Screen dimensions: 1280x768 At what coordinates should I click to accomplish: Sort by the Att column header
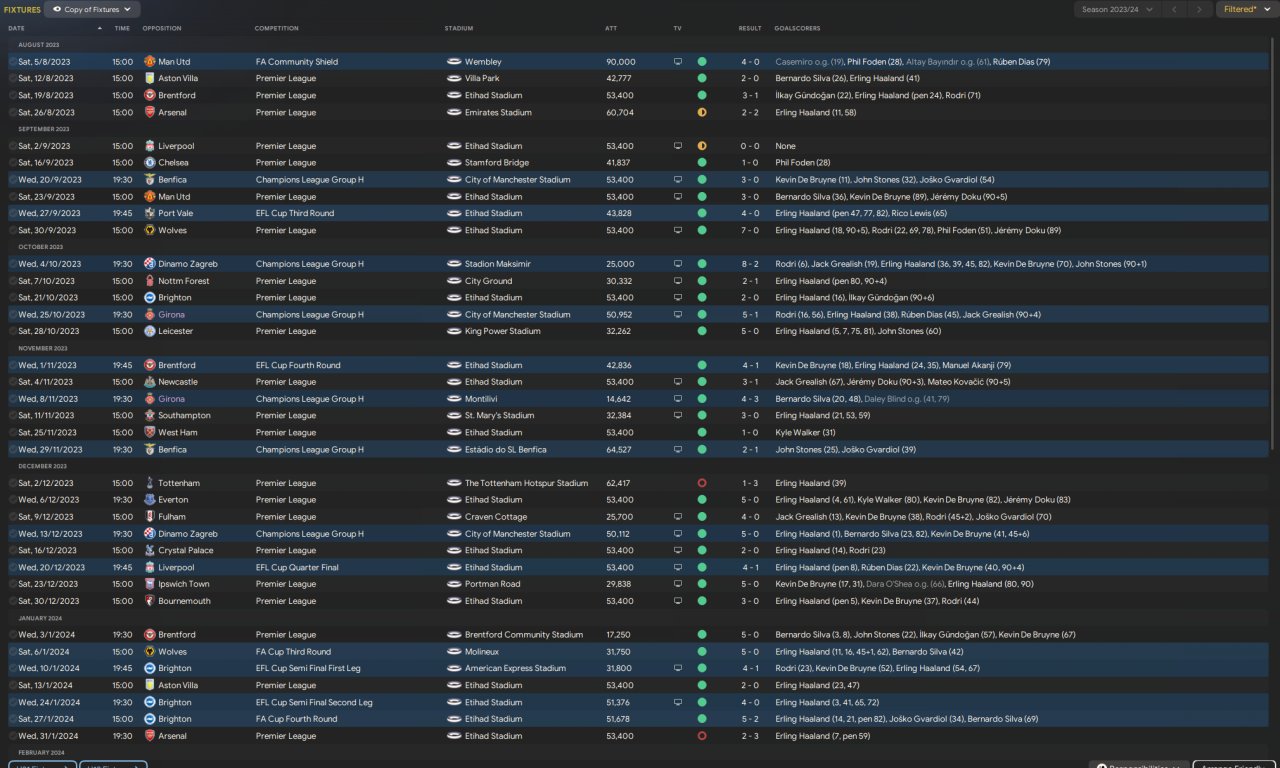[x=611, y=28]
